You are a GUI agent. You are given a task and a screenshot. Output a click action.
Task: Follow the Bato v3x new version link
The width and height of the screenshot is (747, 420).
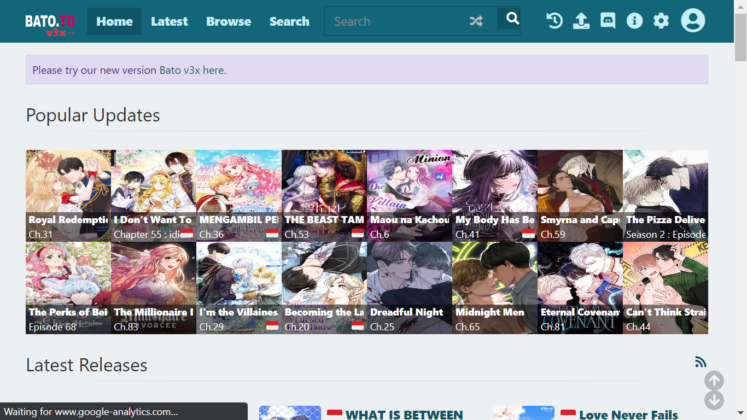(x=192, y=70)
